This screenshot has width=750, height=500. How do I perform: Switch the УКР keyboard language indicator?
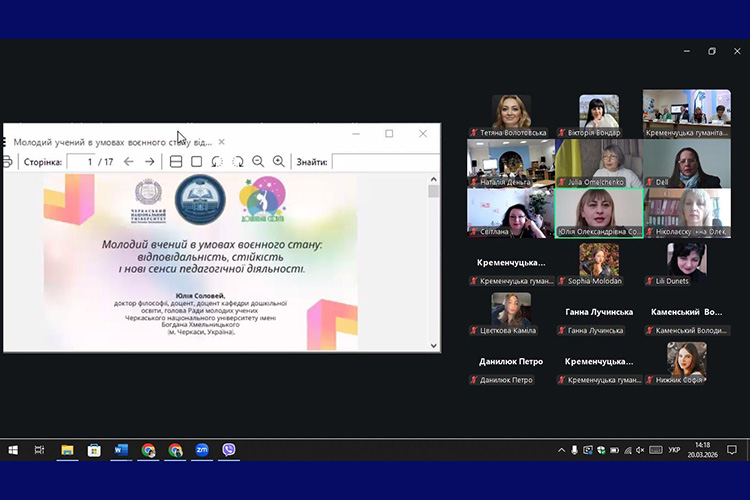[x=673, y=451]
